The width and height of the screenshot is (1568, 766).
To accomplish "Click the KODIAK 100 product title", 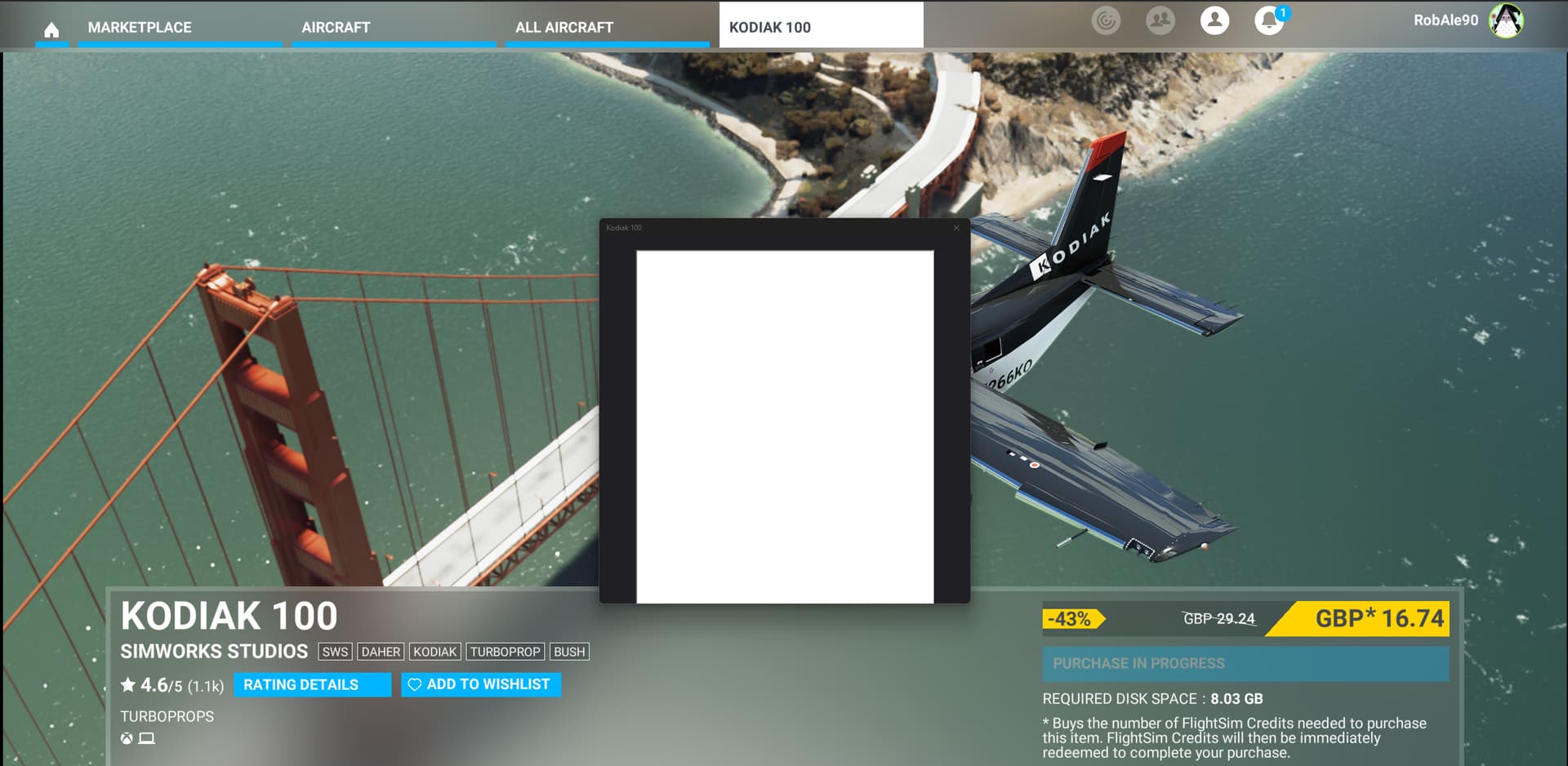I will [229, 616].
